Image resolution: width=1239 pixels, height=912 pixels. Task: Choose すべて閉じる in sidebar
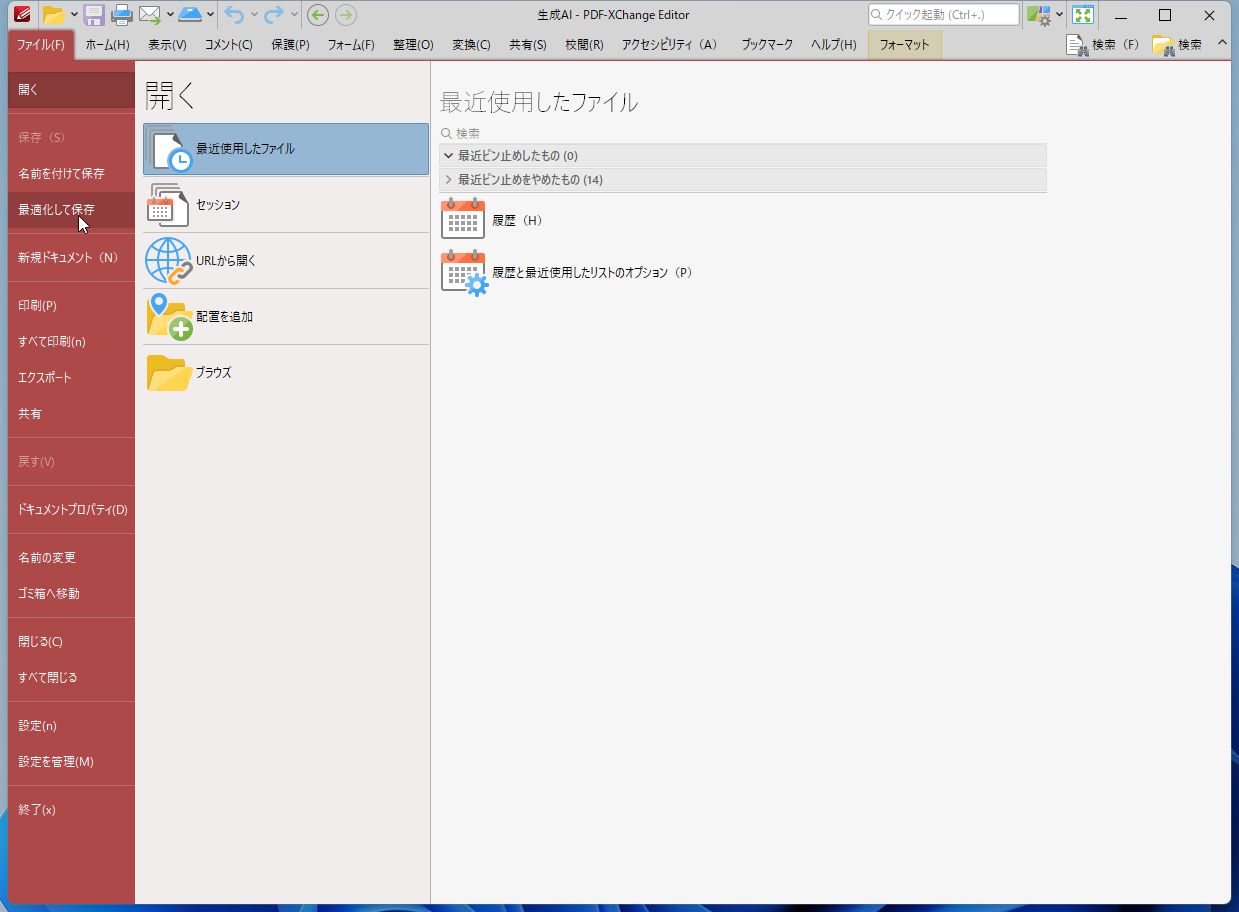pyautogui.click(x=71, y=678)
